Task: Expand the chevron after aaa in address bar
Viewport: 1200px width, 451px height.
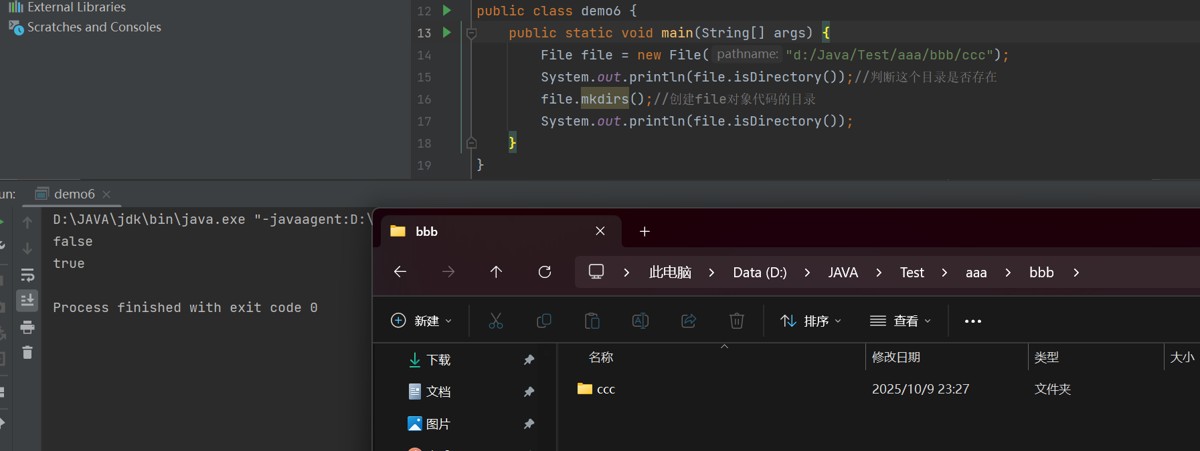Action: (x=1007, y=272)
